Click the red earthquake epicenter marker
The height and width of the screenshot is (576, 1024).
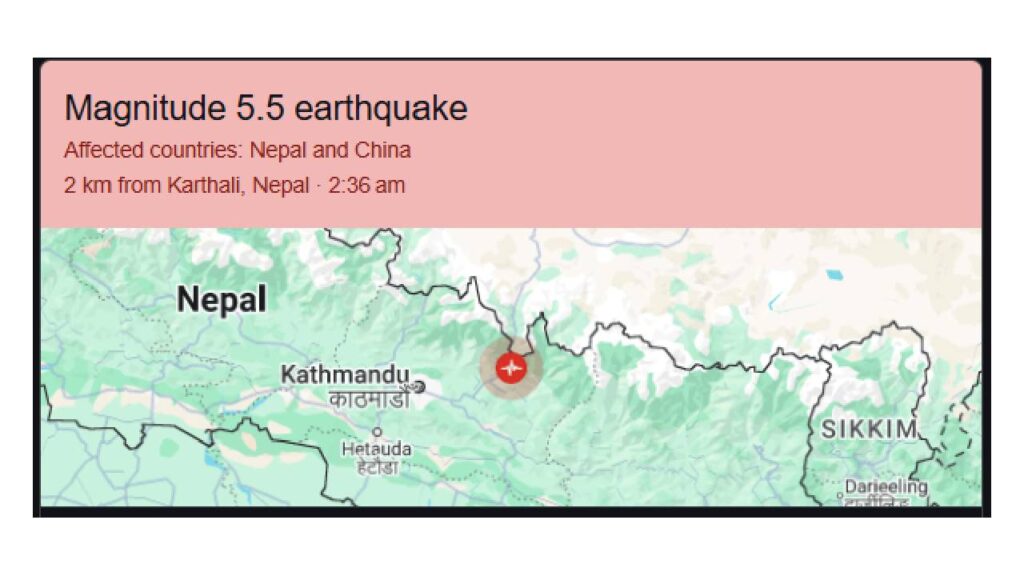[511, 367]
